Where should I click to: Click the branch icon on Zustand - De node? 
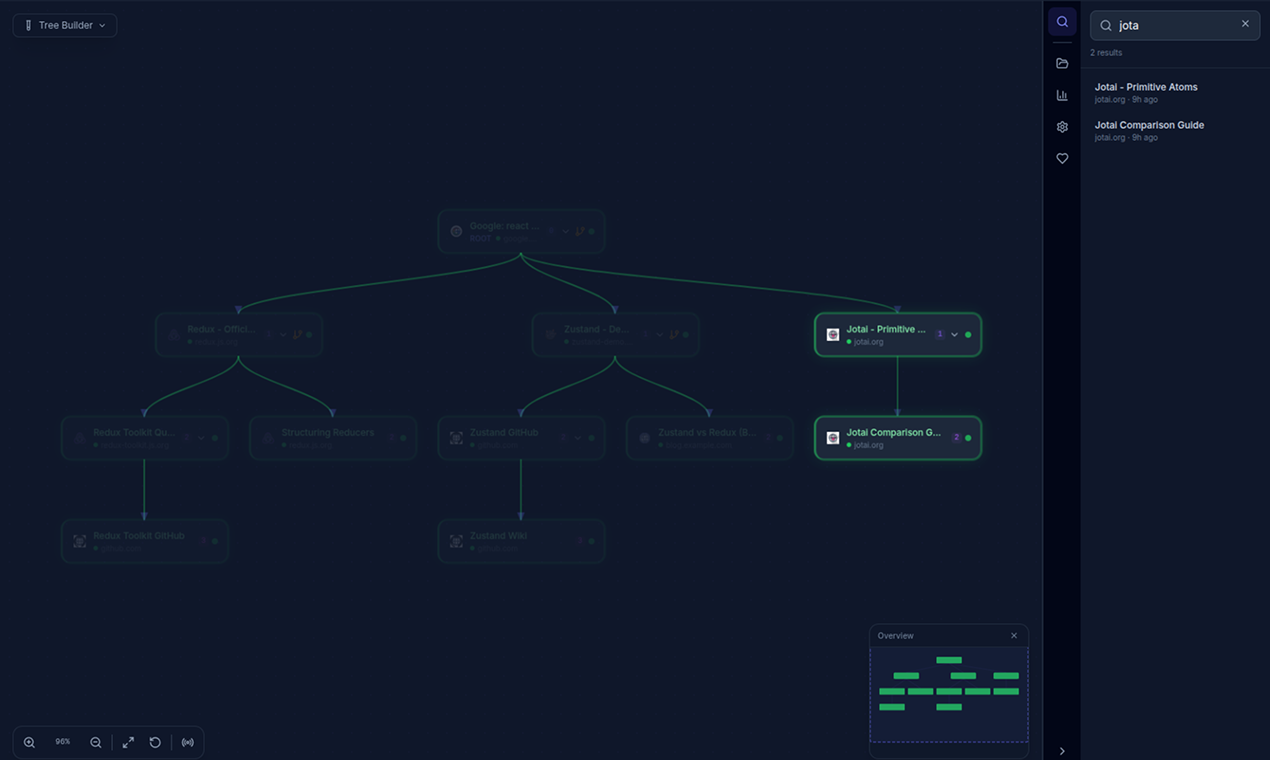pos(674,335)
